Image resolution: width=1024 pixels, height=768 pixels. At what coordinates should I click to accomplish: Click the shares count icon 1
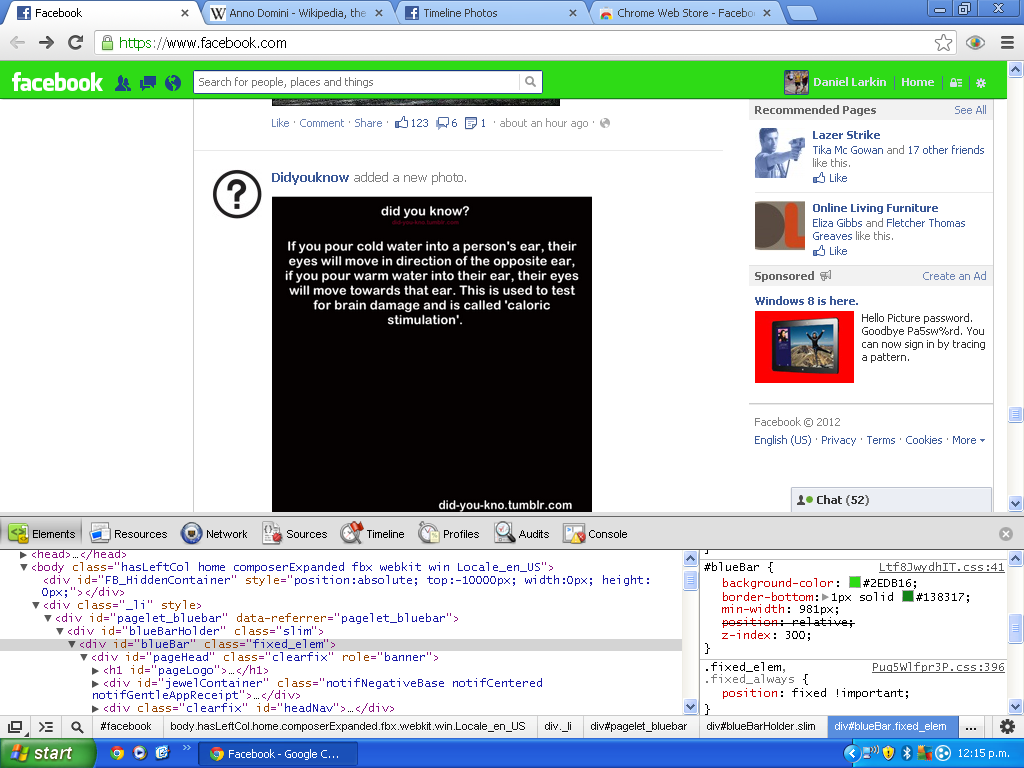(x=475, y=123)
